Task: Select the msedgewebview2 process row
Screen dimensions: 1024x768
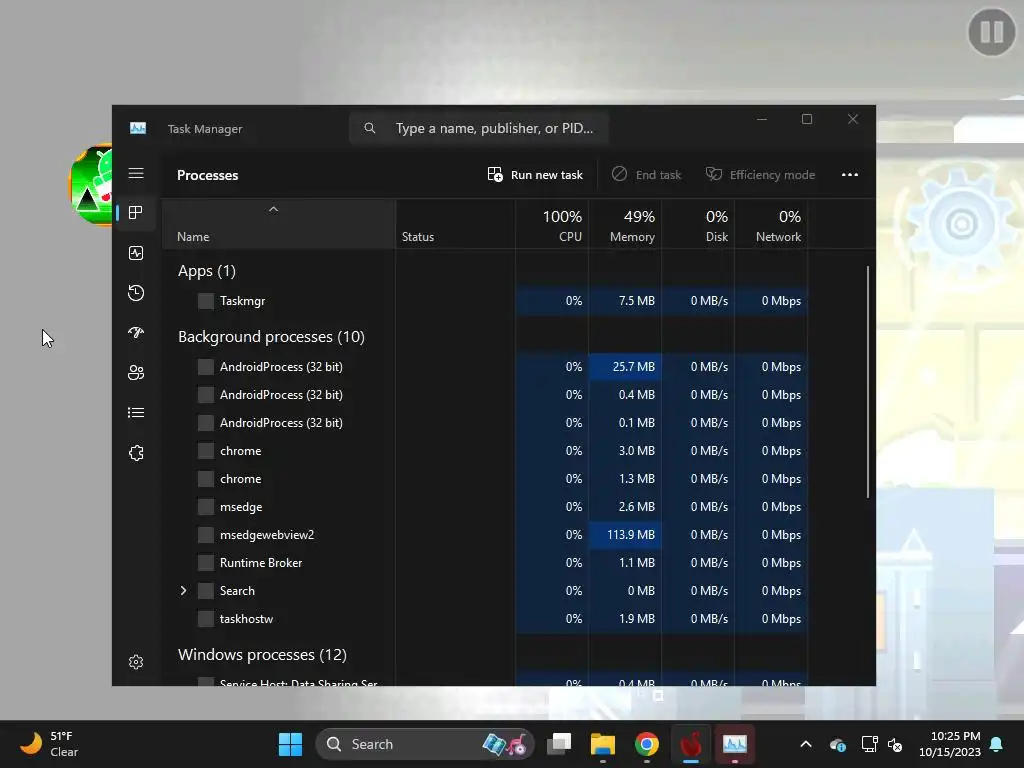Action: coord(485,534)
